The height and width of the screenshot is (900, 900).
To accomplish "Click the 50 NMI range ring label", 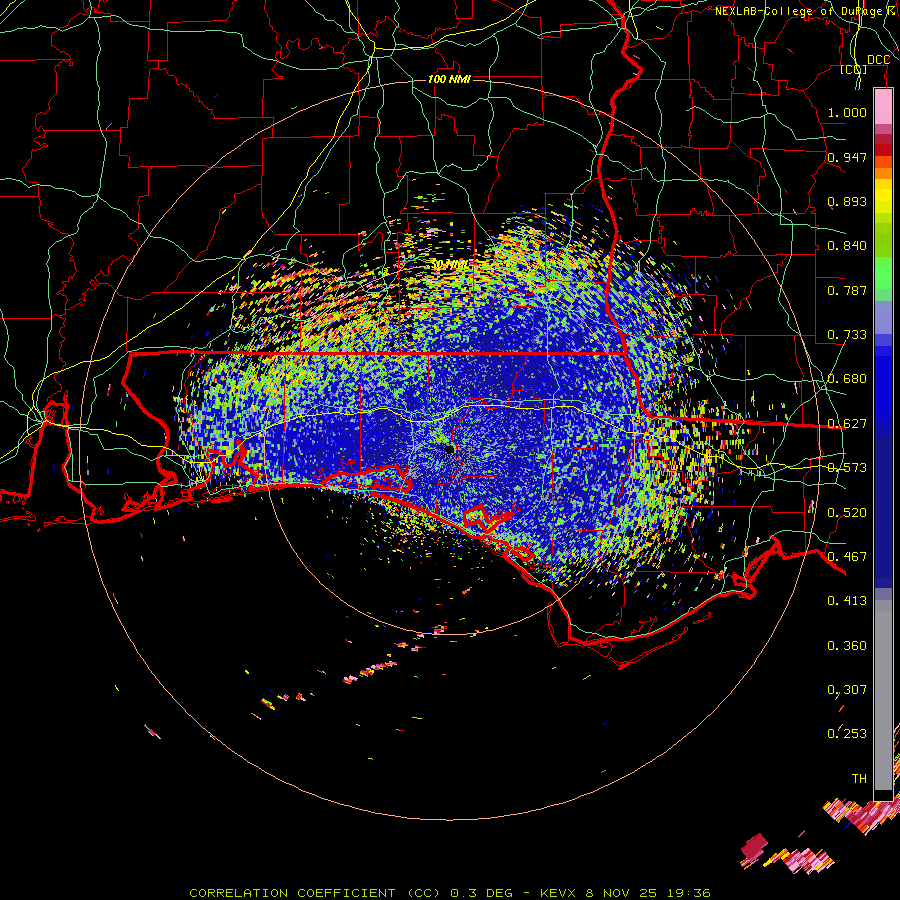I will [450, 265].
